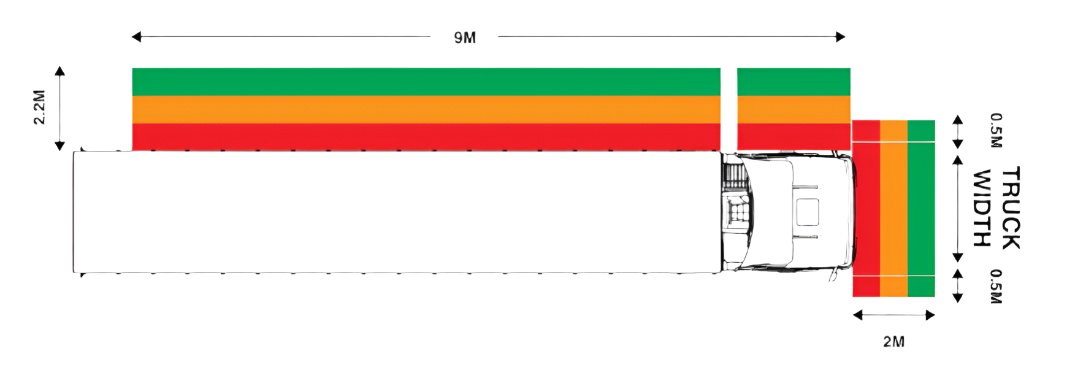Click the 2.2M side width label
This screenshot has height=367, width=1075.
point(40,109)
